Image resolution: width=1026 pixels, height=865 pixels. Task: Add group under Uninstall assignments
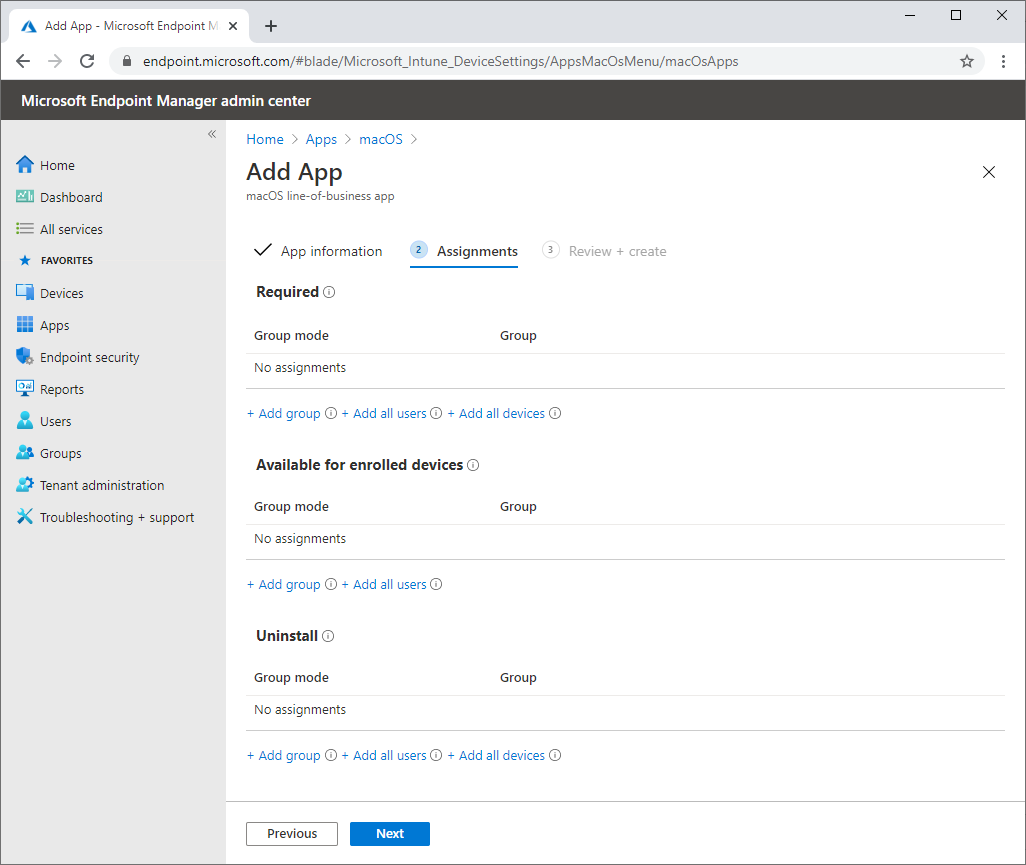click(x=284, y=755)
